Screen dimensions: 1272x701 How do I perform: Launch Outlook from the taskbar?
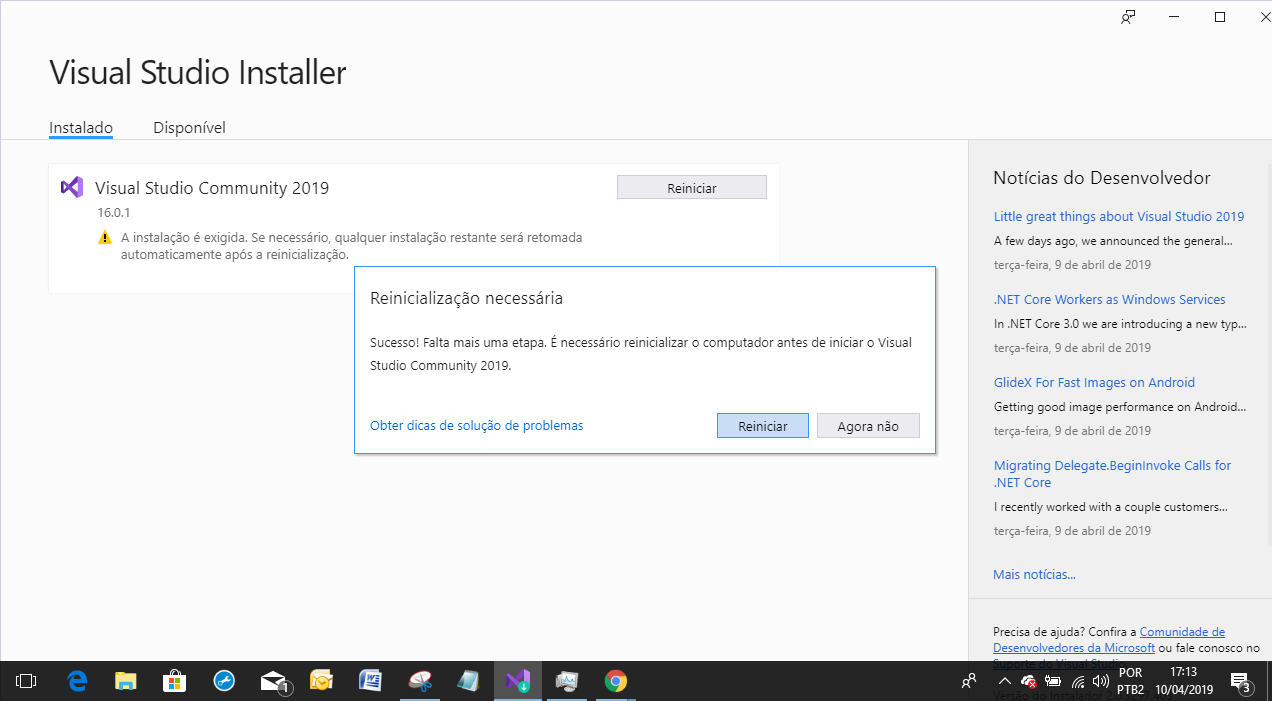321,681
